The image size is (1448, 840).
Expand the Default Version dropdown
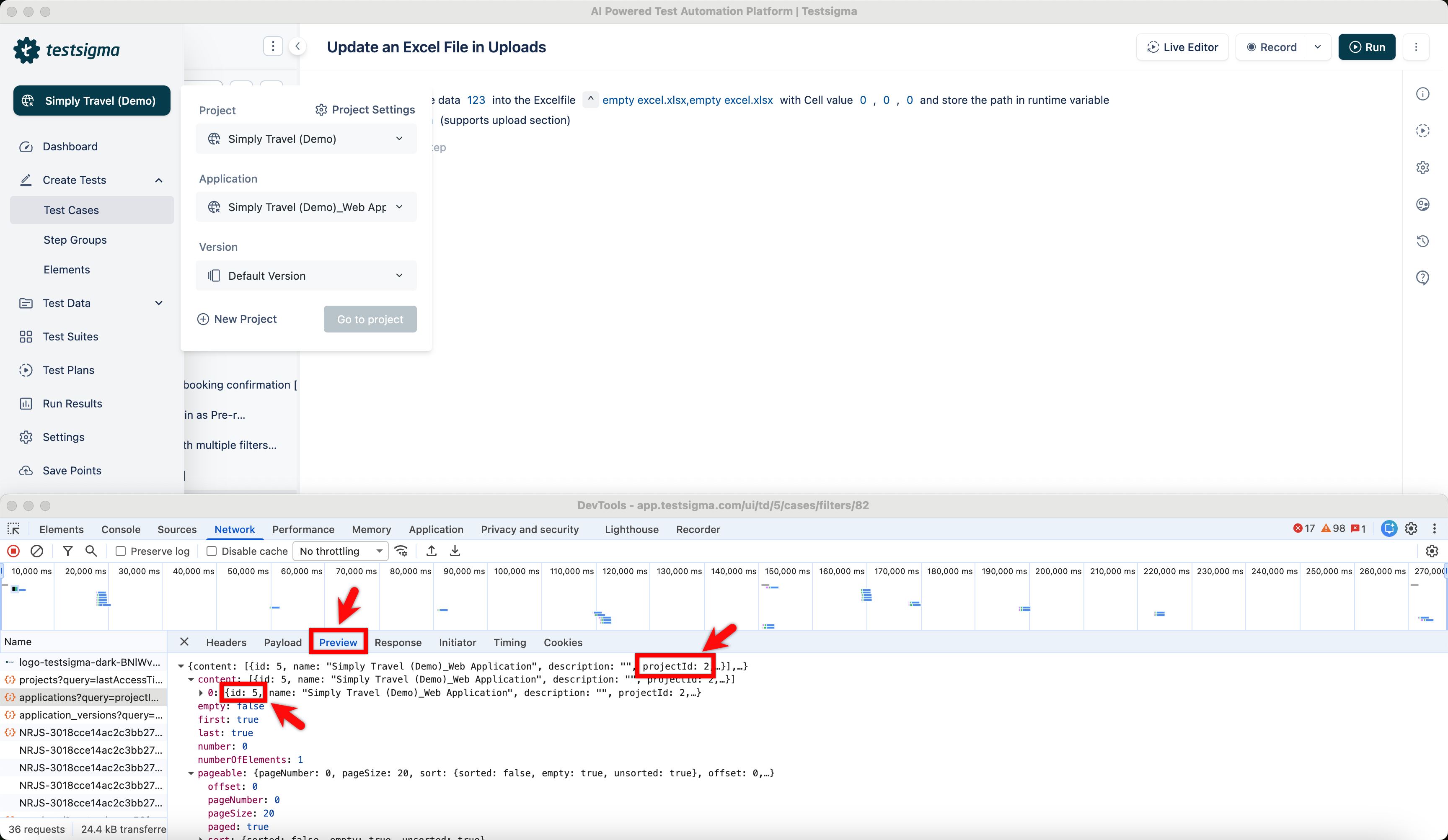click(x=306, y=276)
